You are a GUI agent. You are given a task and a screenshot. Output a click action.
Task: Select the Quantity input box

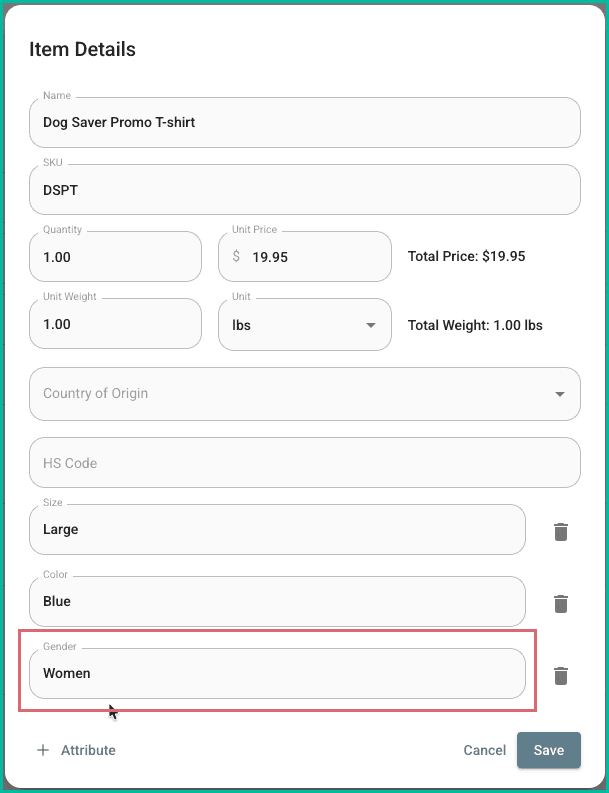[x=115, y=257]
